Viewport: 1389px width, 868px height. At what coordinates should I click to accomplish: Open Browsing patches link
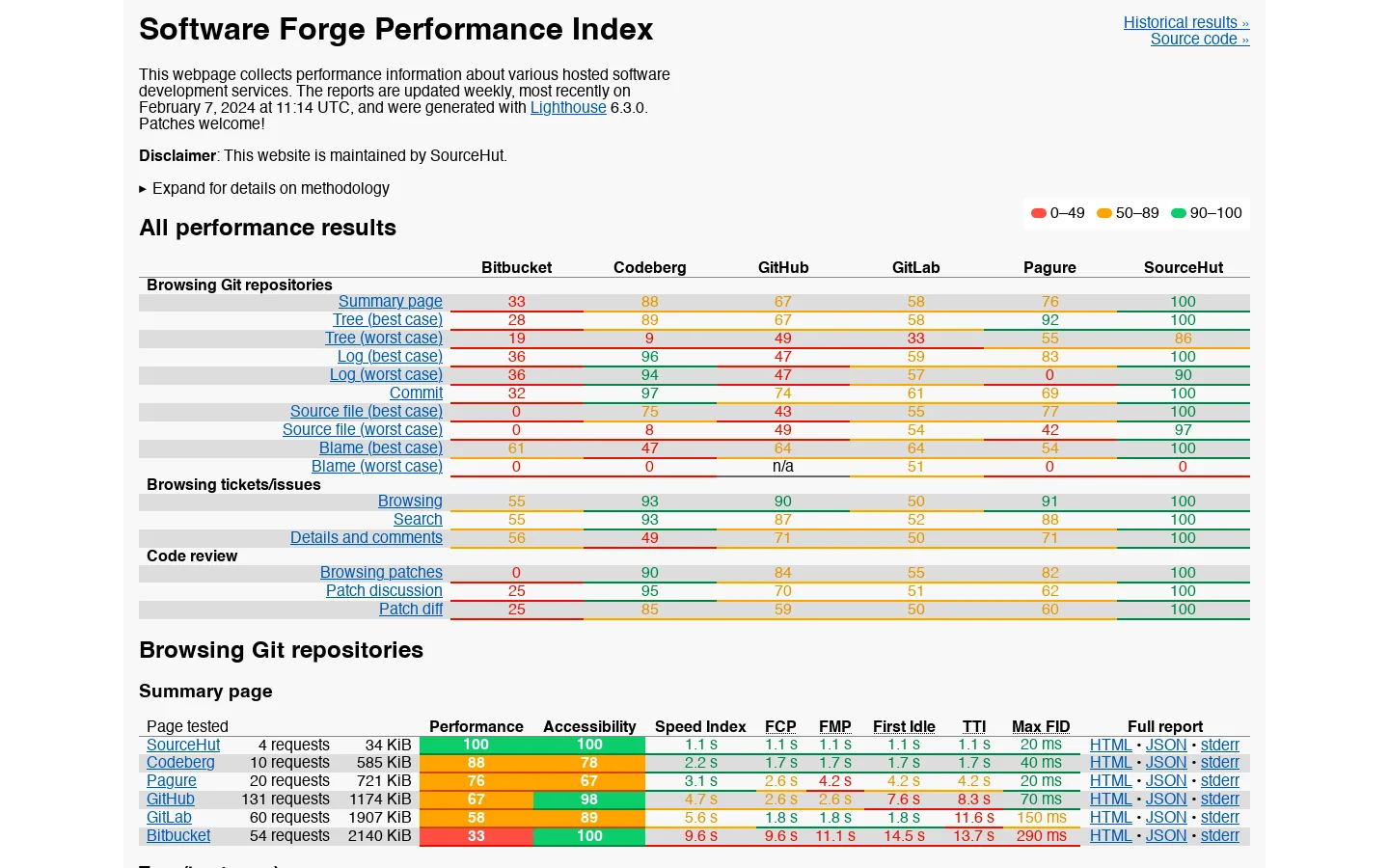coord(381,572)
